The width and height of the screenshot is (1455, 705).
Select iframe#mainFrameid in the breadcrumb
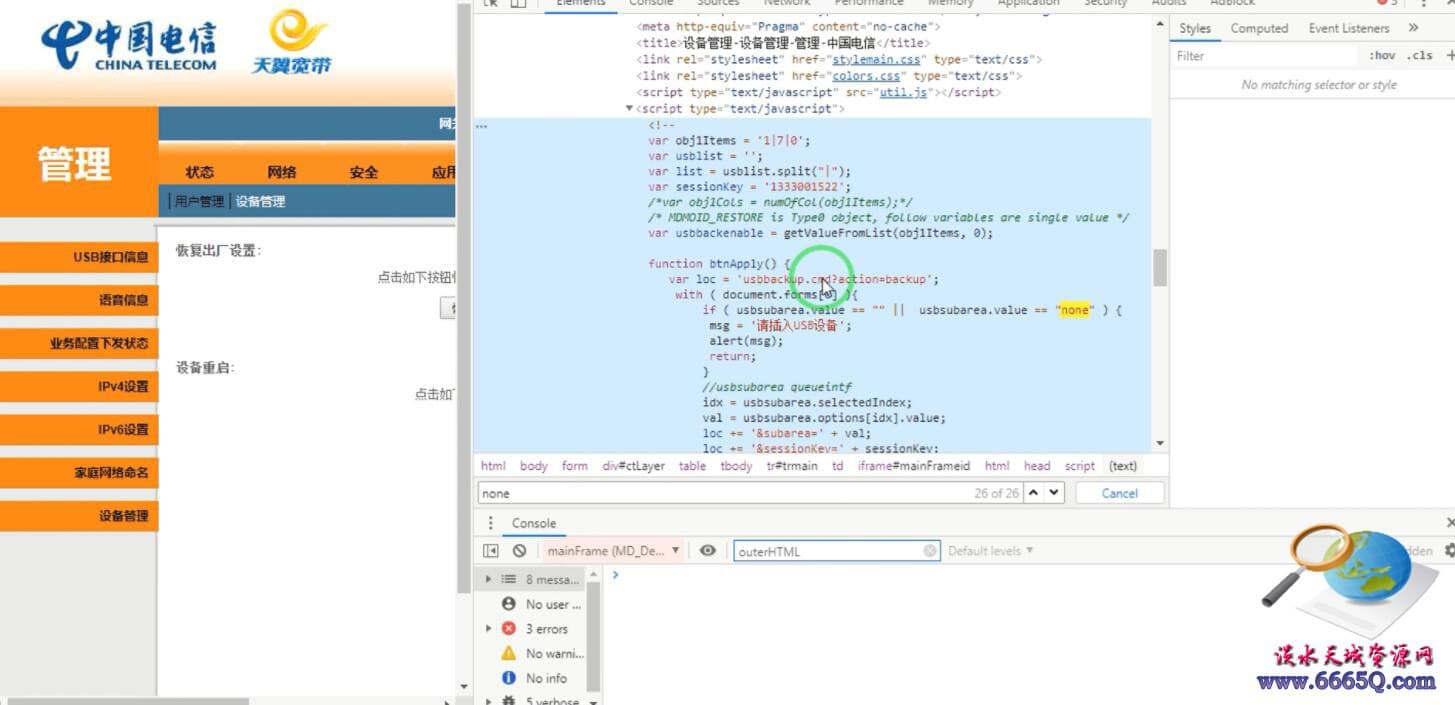(914, 466)
